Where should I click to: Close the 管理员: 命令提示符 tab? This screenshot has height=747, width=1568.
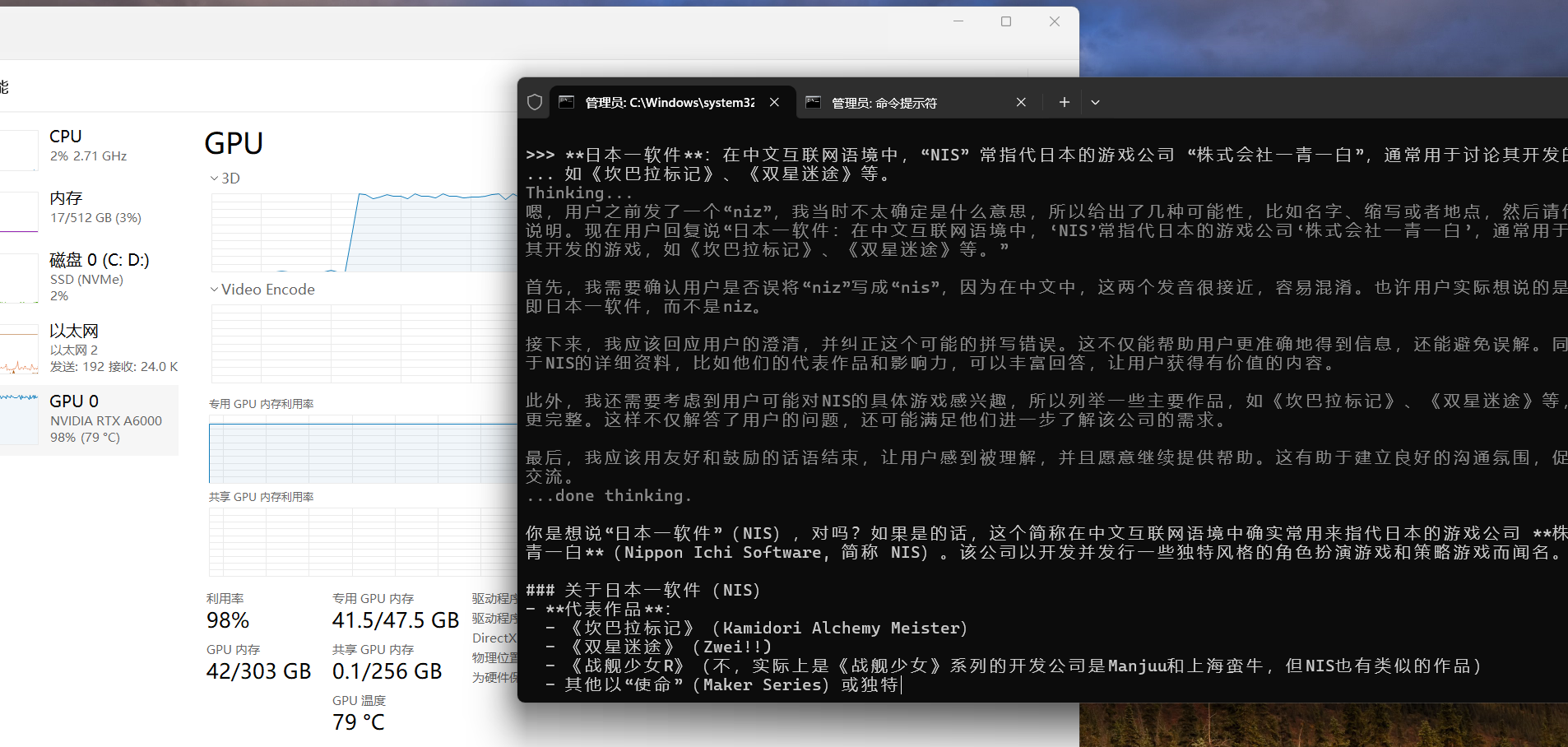coord(1021,102)
